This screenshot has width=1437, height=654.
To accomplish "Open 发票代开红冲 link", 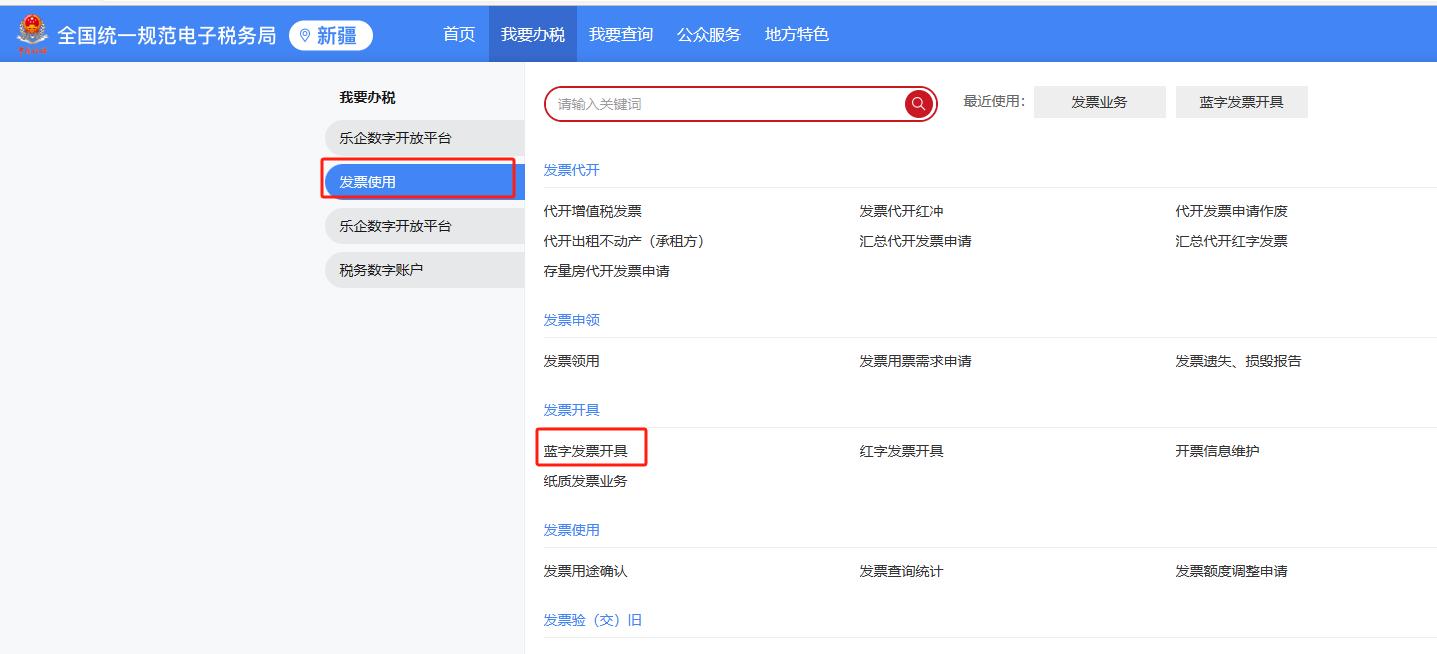I will 901,211.
